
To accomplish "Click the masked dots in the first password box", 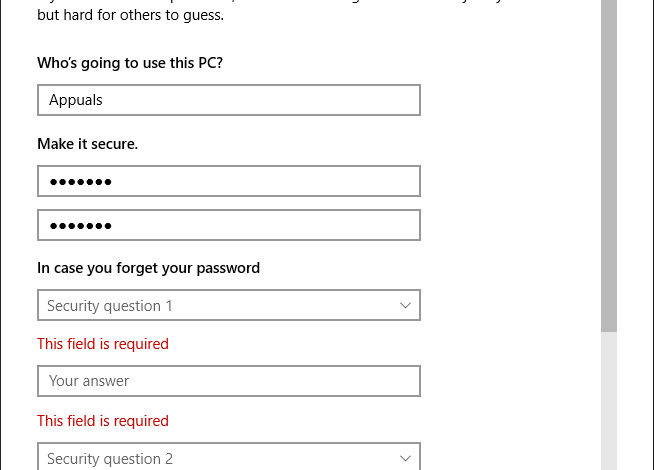I will coord(80,182).
